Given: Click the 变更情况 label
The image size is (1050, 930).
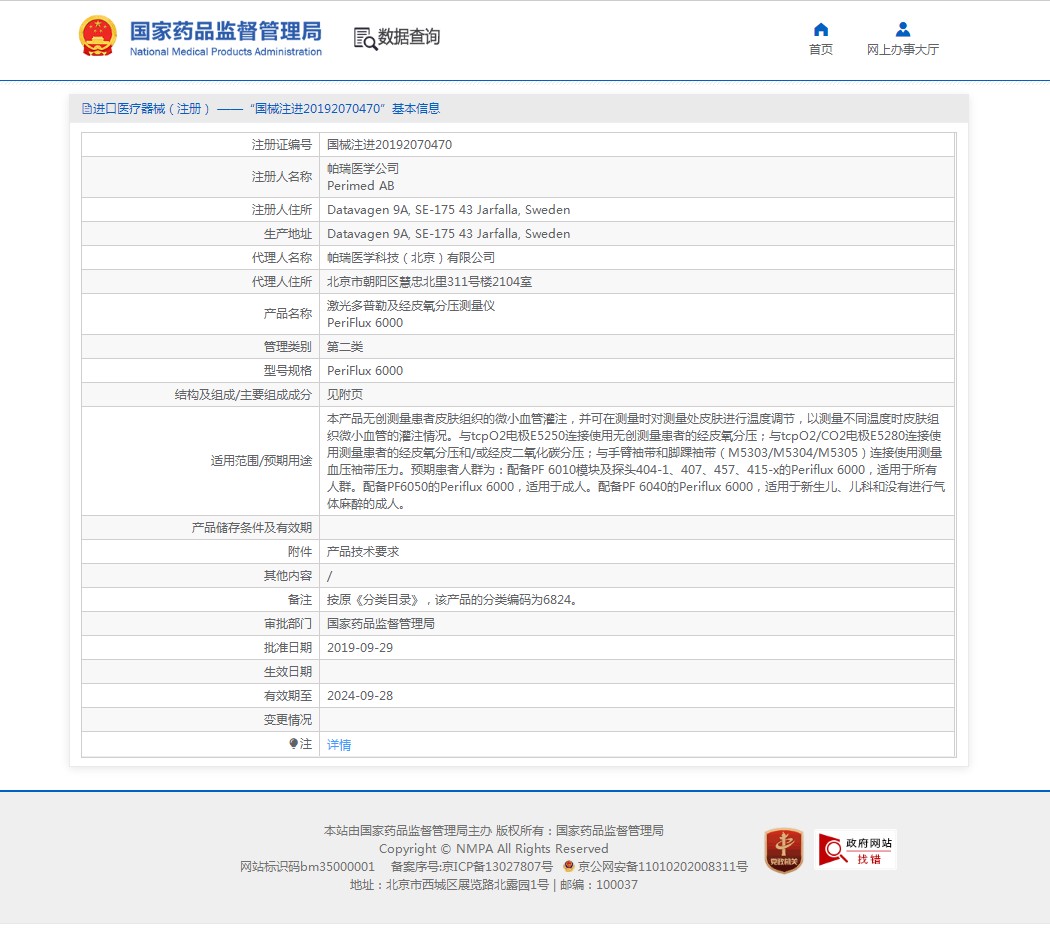Looking at the screenshot, I should (x=288, y=720).
